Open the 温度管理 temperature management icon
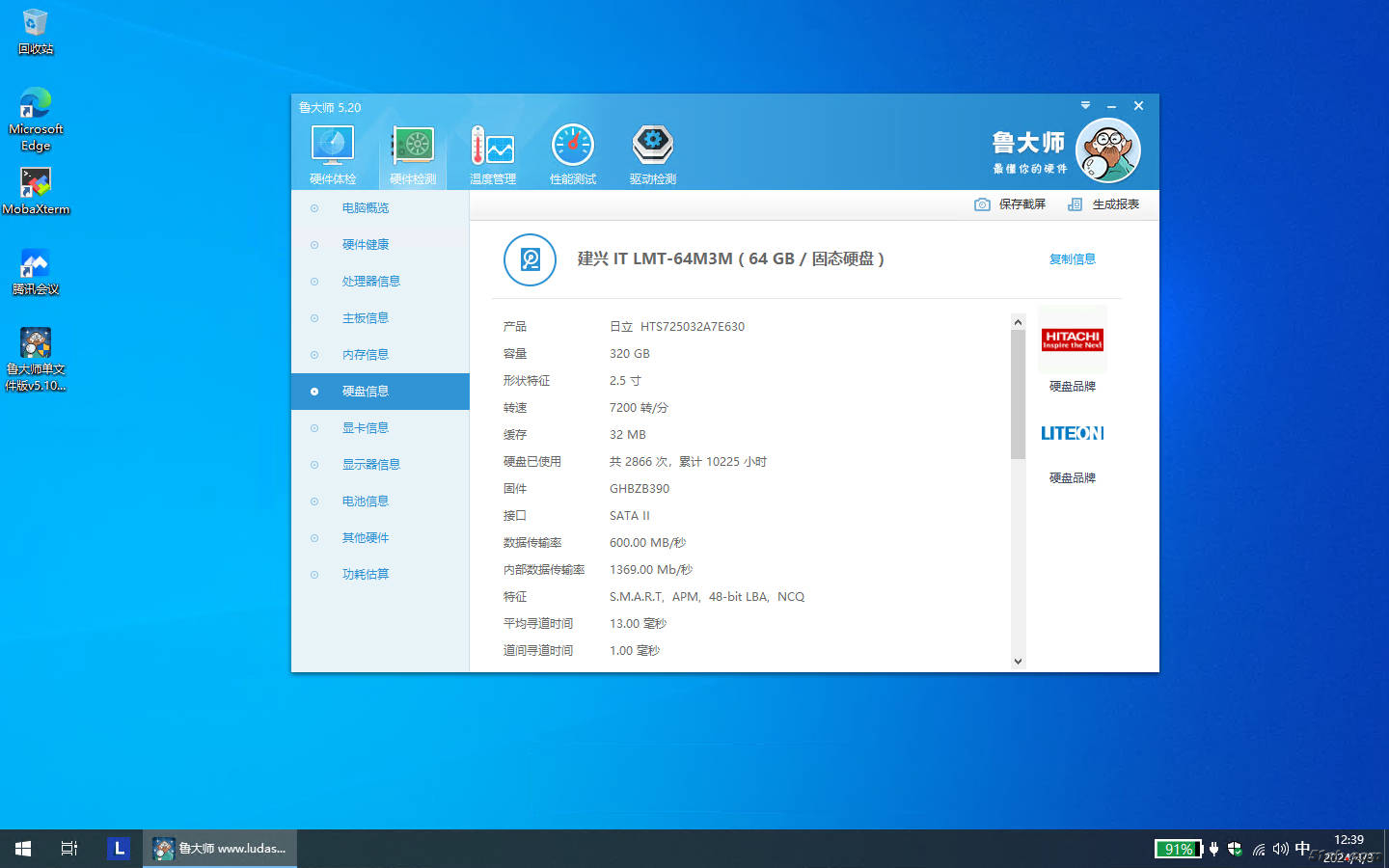The height and width of the screenshot is (868, 1389). 492,147
